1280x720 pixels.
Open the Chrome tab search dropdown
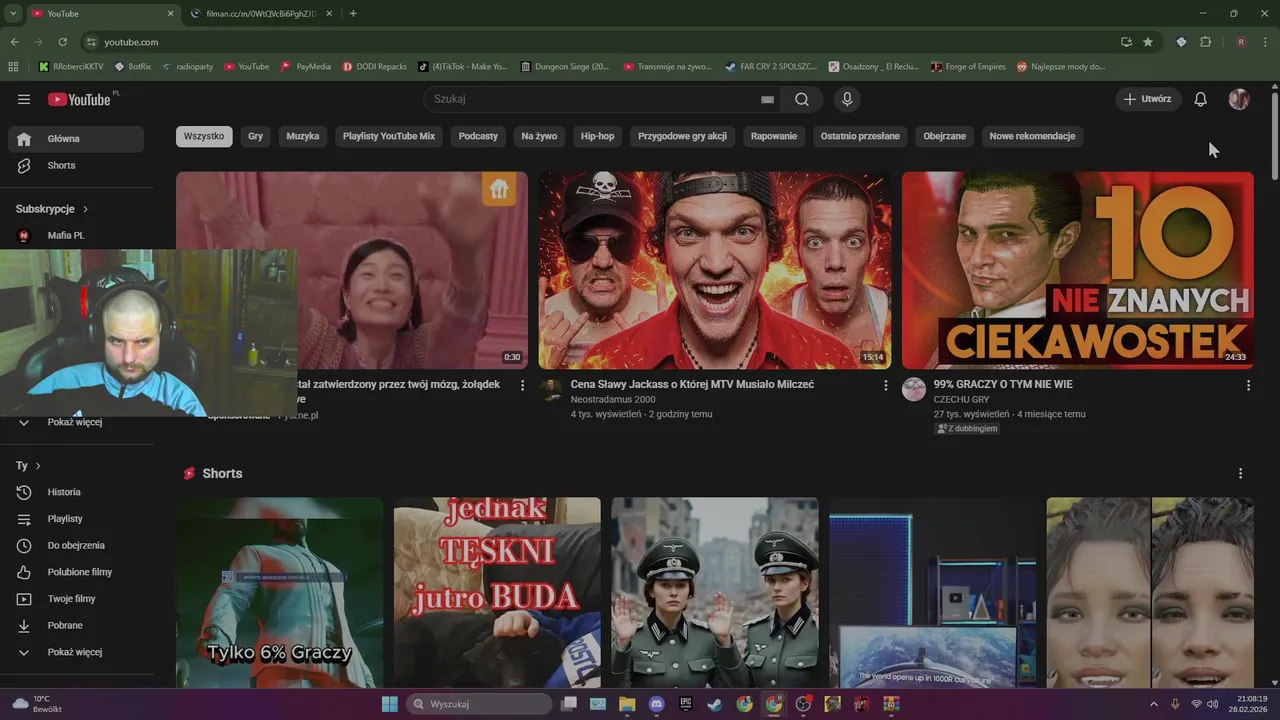click(13, 13)
